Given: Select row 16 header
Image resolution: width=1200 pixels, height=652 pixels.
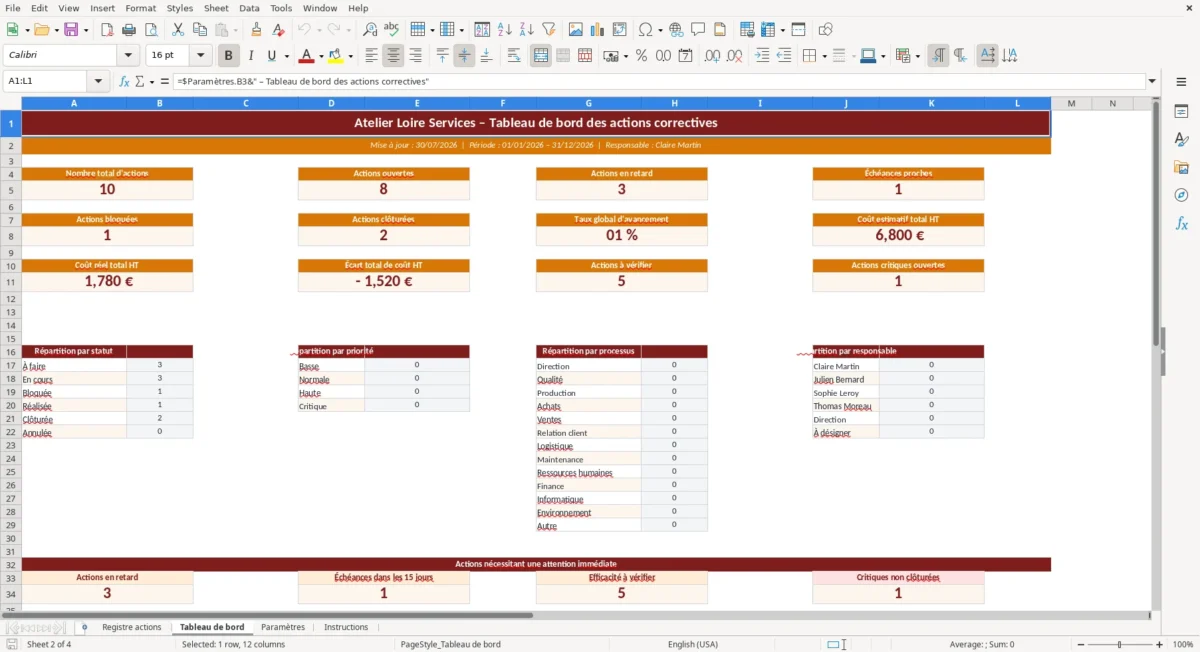Looking at the screenshot, I should tap(11, 352).
